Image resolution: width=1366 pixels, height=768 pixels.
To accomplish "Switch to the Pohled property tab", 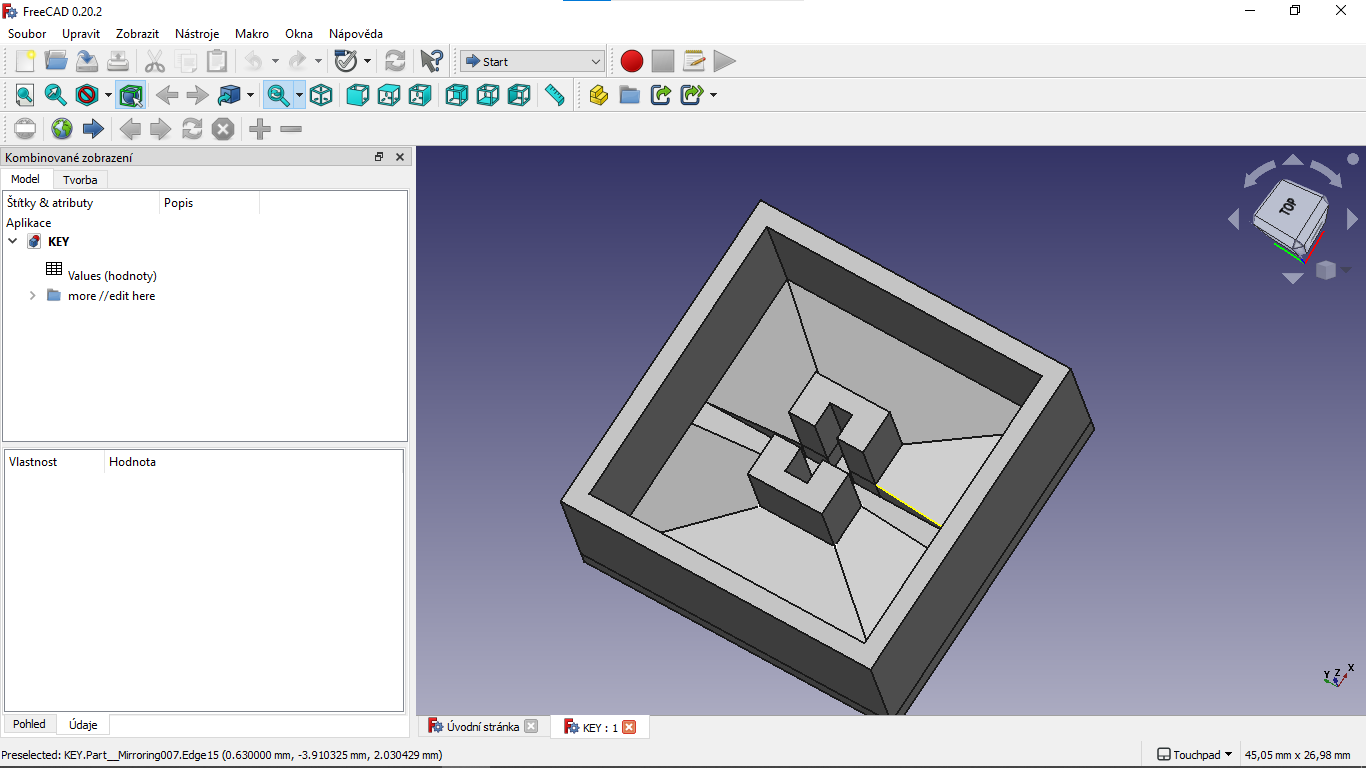I will click(x=30, y=724).
